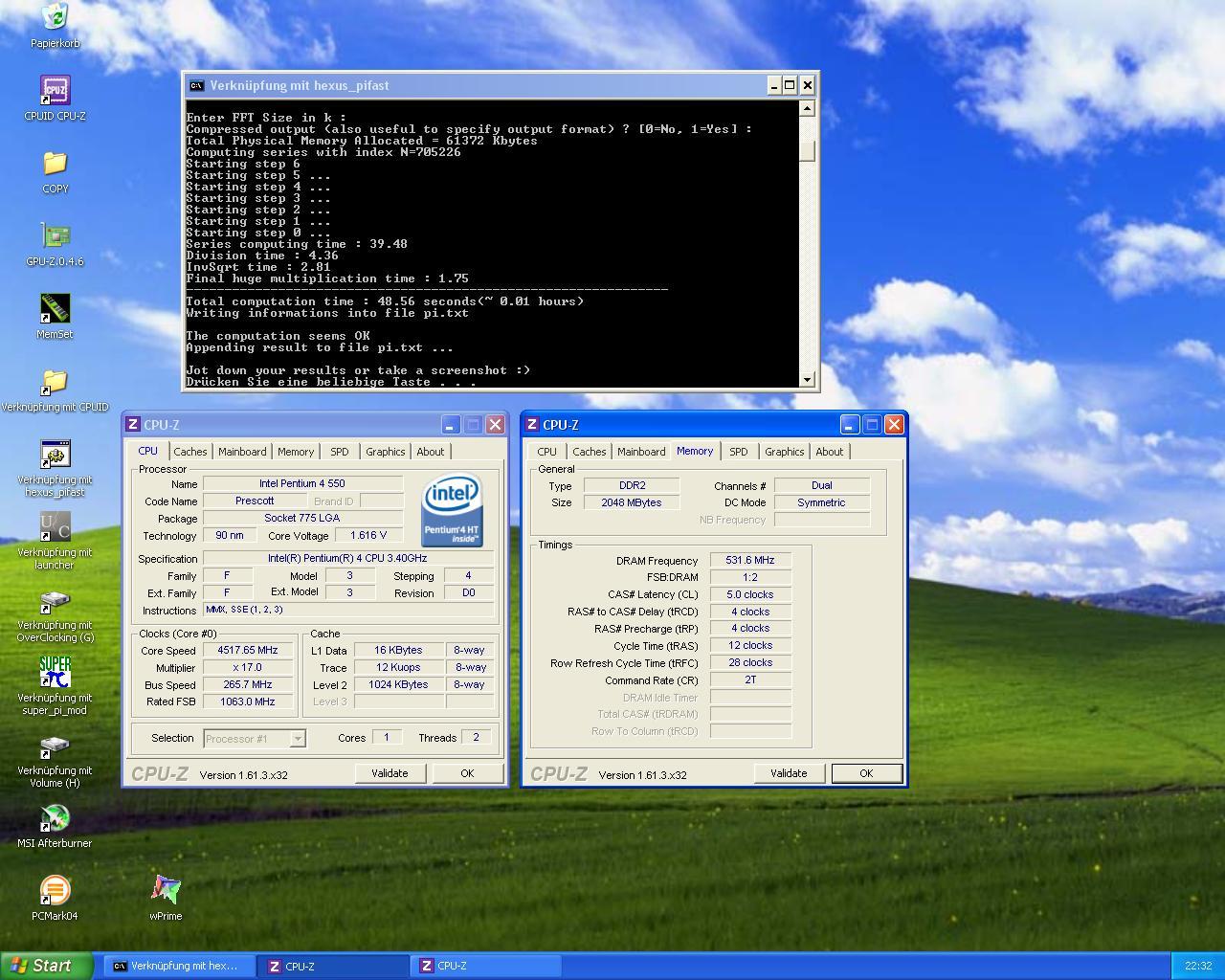
Task: Click the Z icon in the right CPU-Z title bar
Action: coord(532,425)
